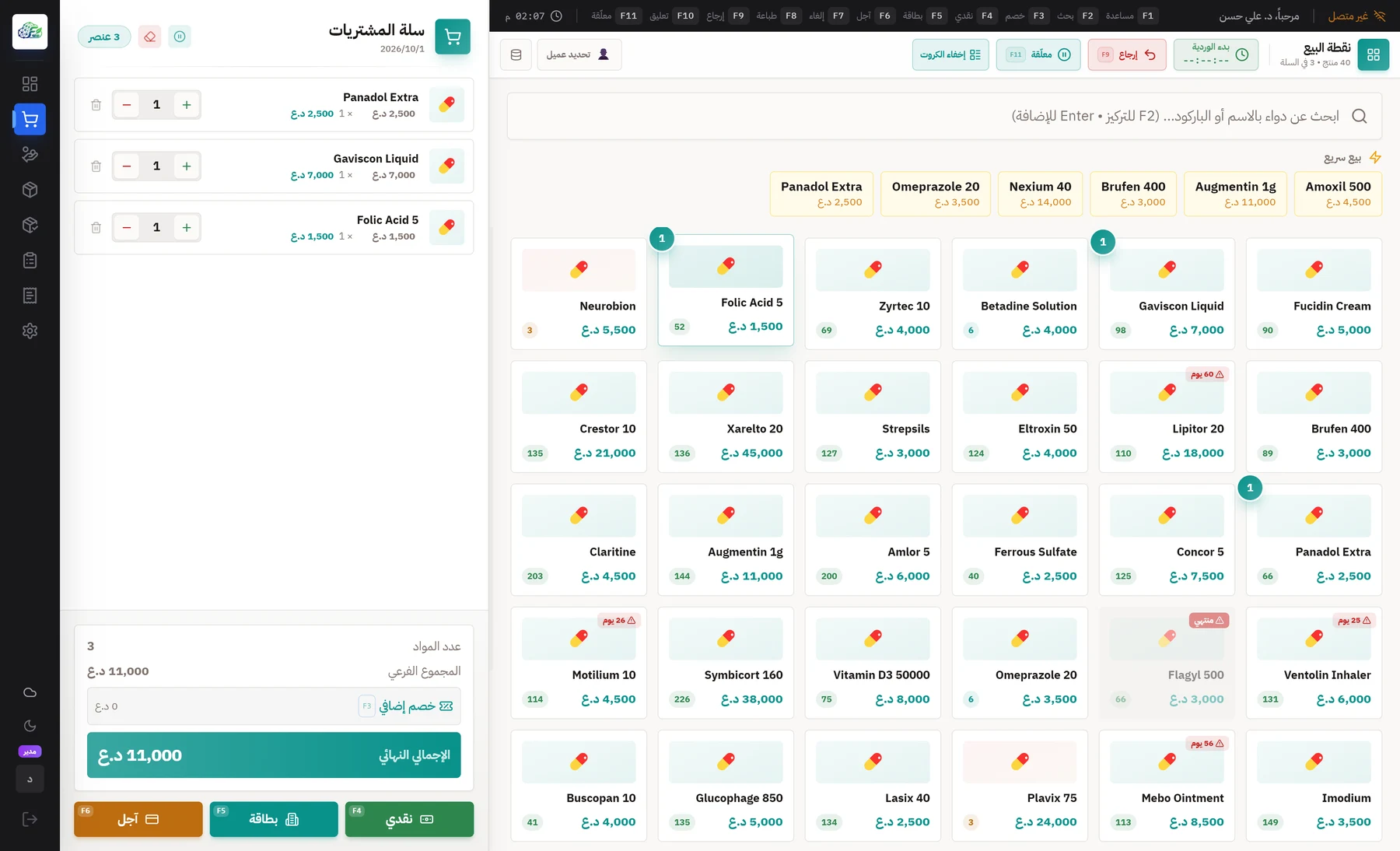The width and height of the screenshot is (1400, 851).
Task: Increase Panadol Extra quantity with plus
Action: click(x=187, y=104)
